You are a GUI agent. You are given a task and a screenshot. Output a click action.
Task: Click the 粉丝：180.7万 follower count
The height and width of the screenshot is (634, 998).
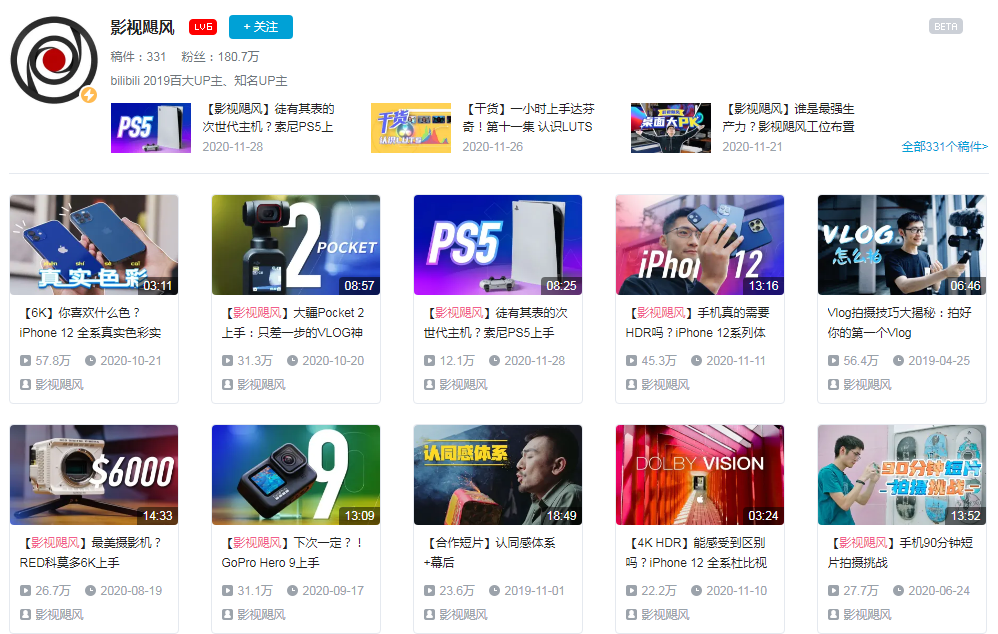point(220,57)
